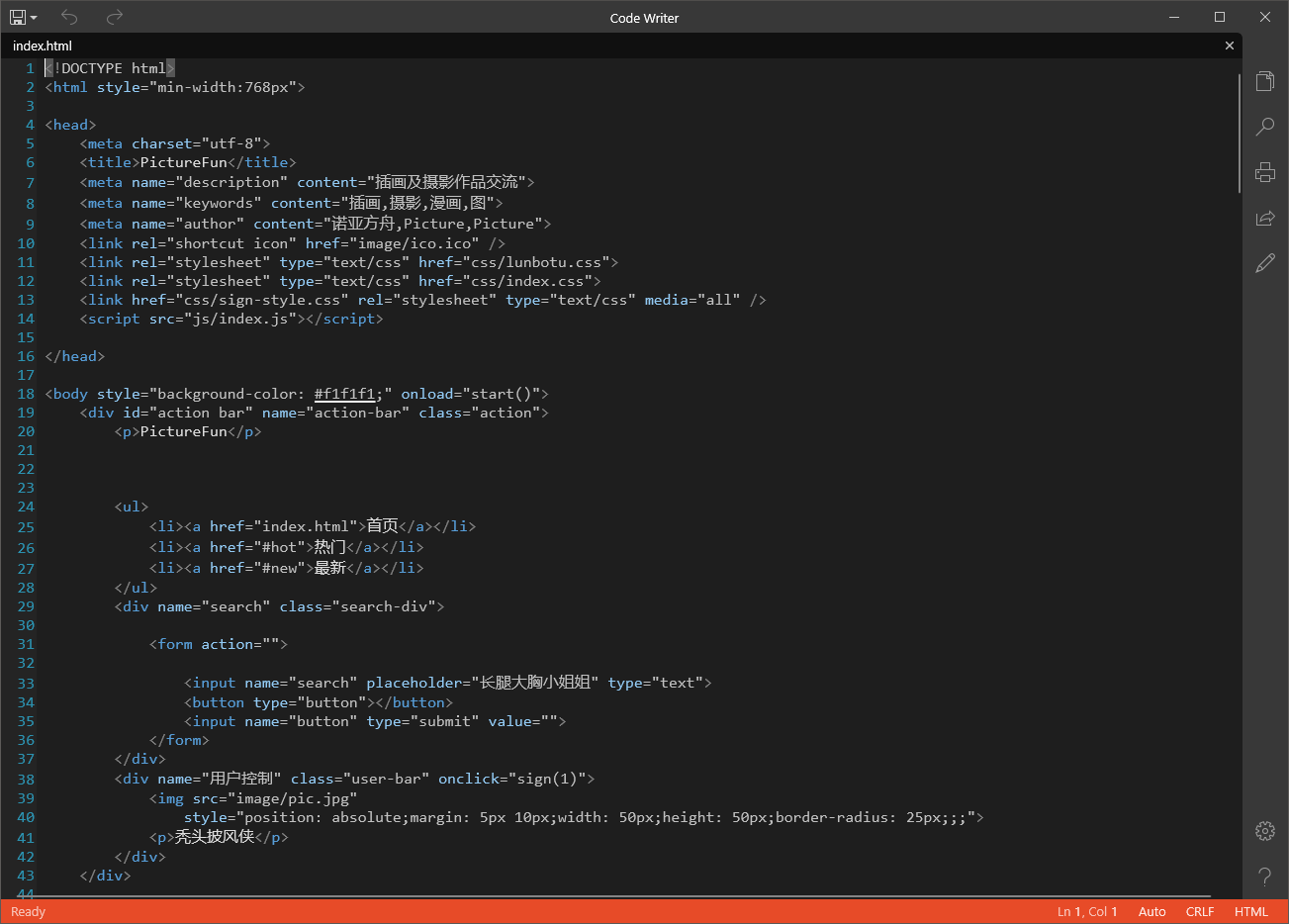Click the Code Writer window title
The height and width of the screenshot is (924, 1289).
pyautogui.click(x=644, y=18)
